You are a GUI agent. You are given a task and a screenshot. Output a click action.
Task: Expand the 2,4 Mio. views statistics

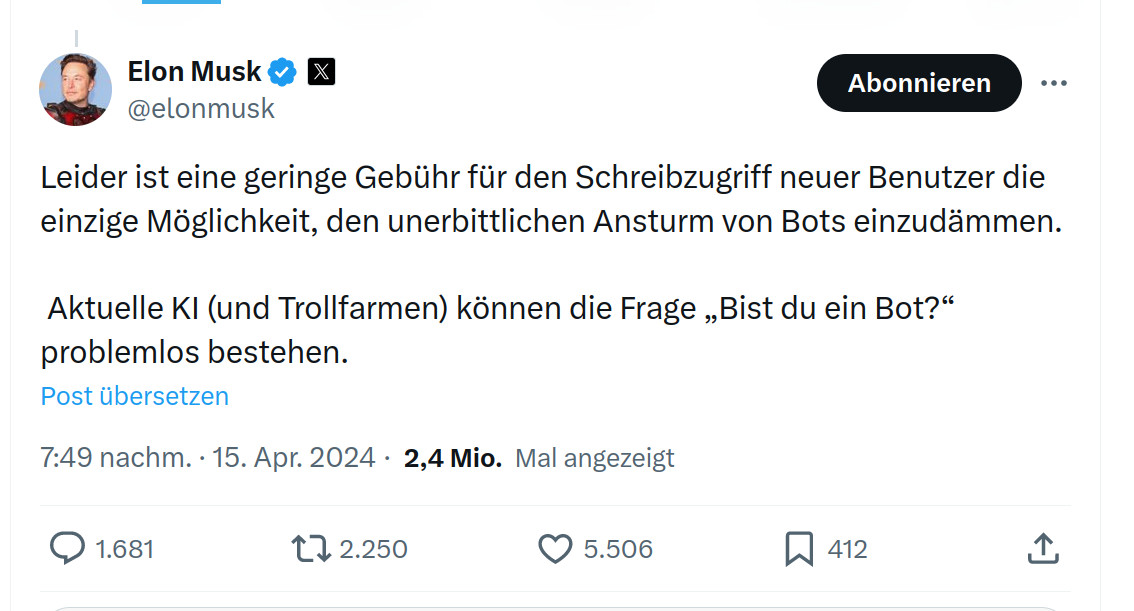(x=454, y=458)
